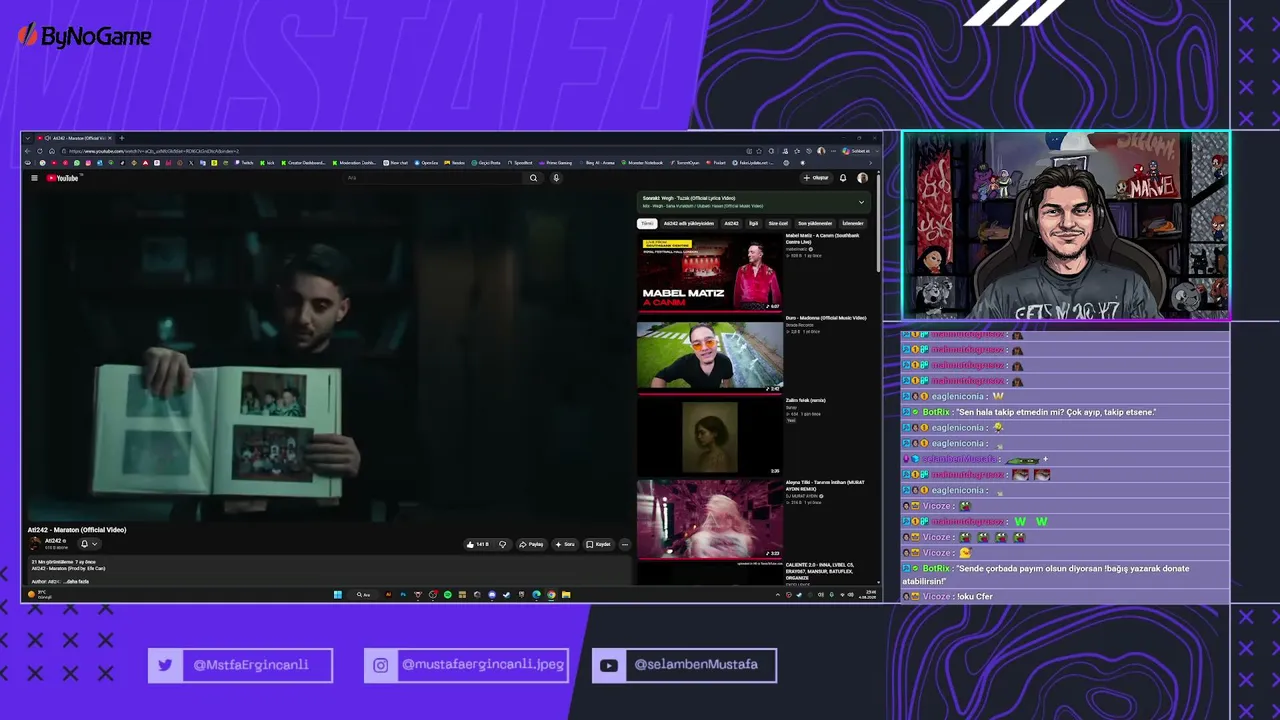Open the Oluştur create button
Viewport: 1280px width, 720px height.
click(816, 178)
